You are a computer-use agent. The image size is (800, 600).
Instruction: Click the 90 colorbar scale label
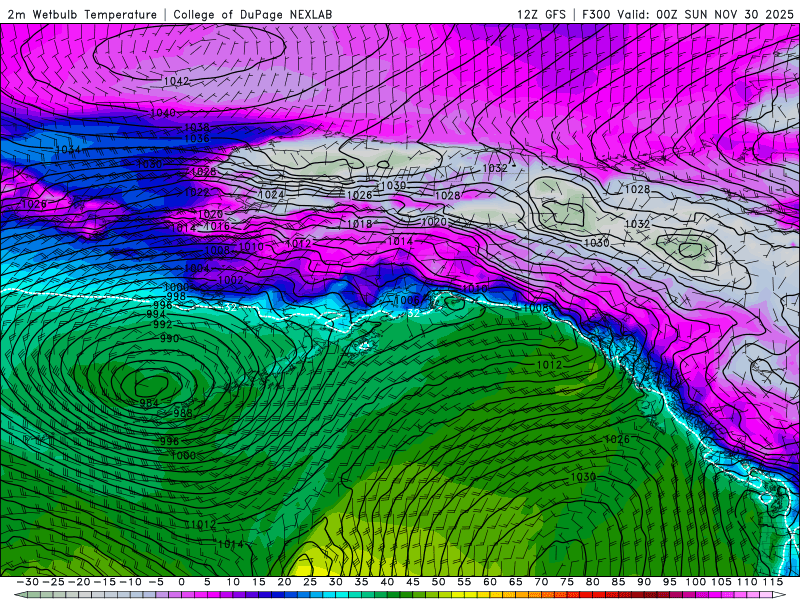[644, 582]
